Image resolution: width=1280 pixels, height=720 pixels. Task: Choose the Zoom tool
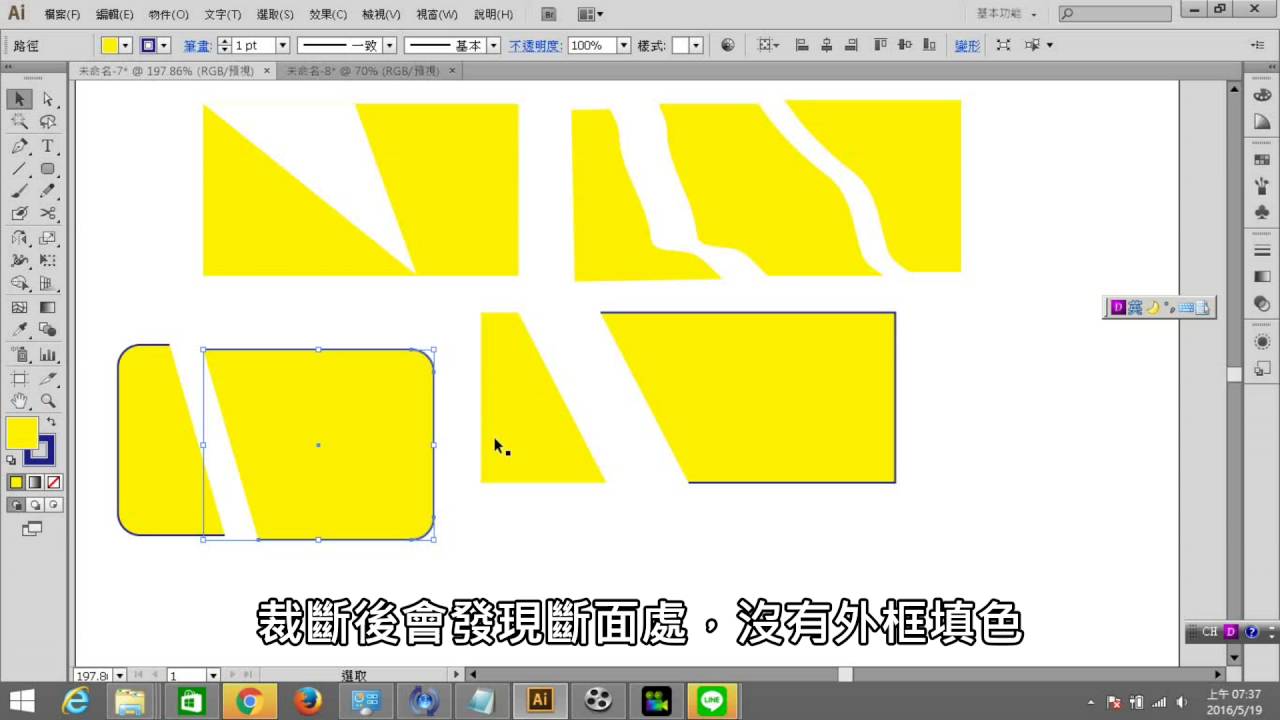47,401
